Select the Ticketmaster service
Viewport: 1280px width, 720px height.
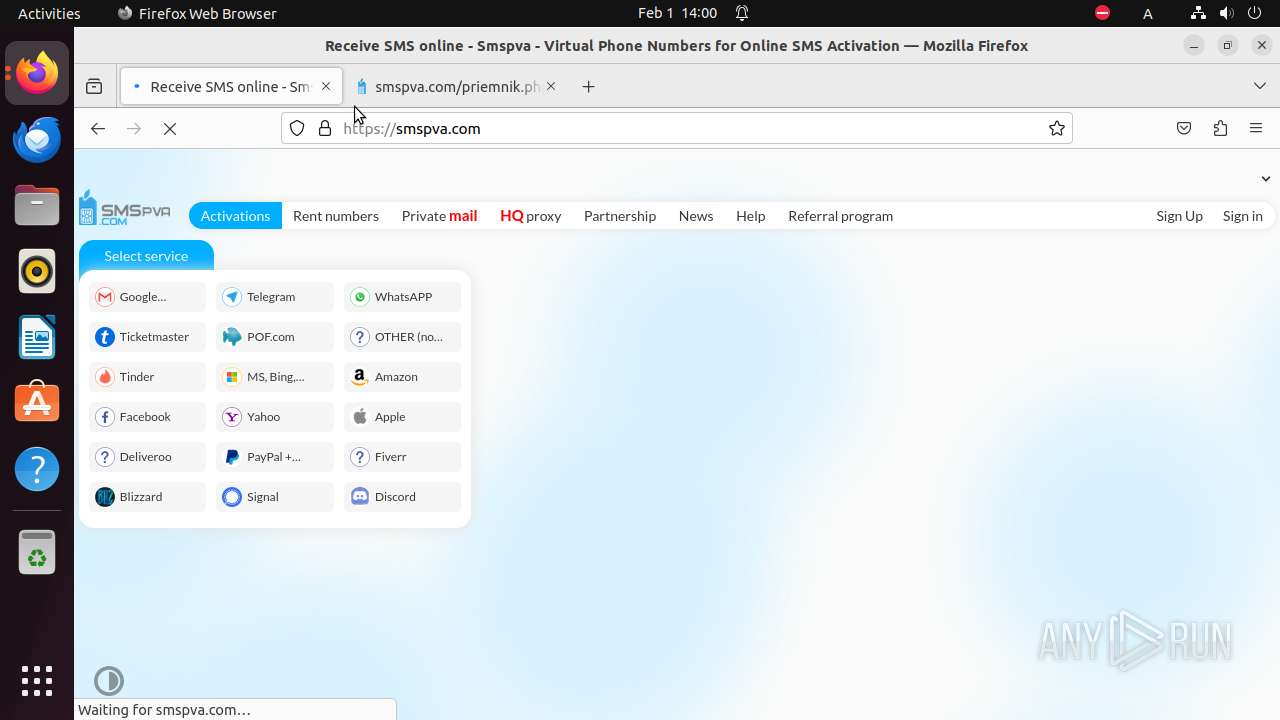pos(147,337)
